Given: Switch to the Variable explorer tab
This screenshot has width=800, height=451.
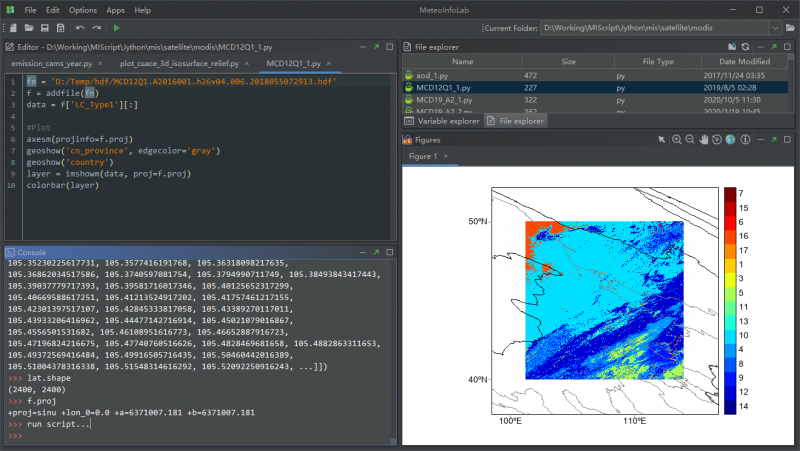Looking at the screenshot, I should tap(442, 121).
